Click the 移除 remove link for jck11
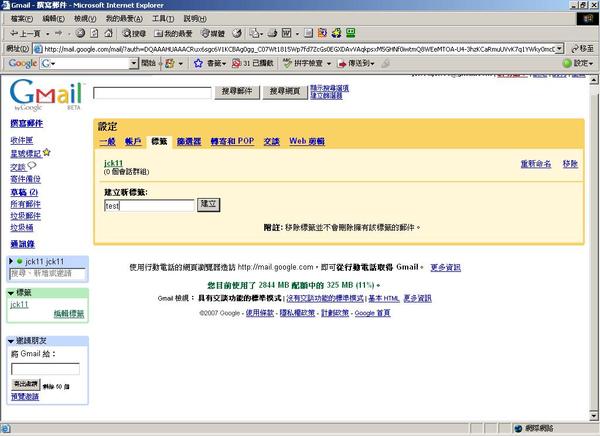 tap(570, 164)
